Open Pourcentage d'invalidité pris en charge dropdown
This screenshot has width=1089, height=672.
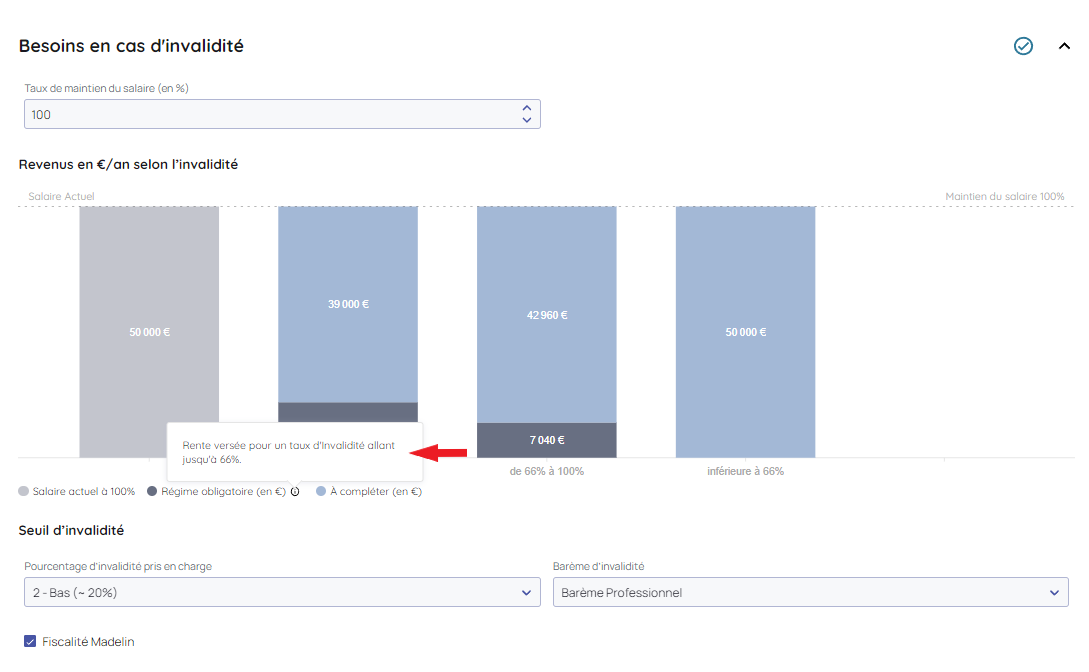coord(282,593)
